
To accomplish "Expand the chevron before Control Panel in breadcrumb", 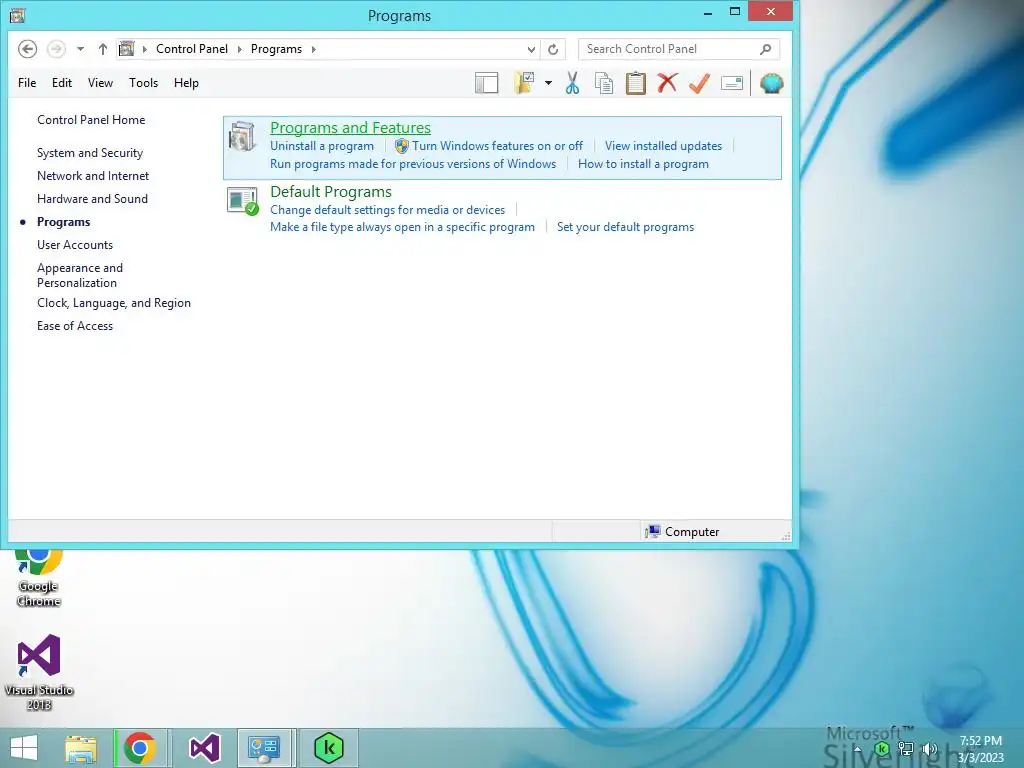I will pyautogui.click(x=144, y=49).
